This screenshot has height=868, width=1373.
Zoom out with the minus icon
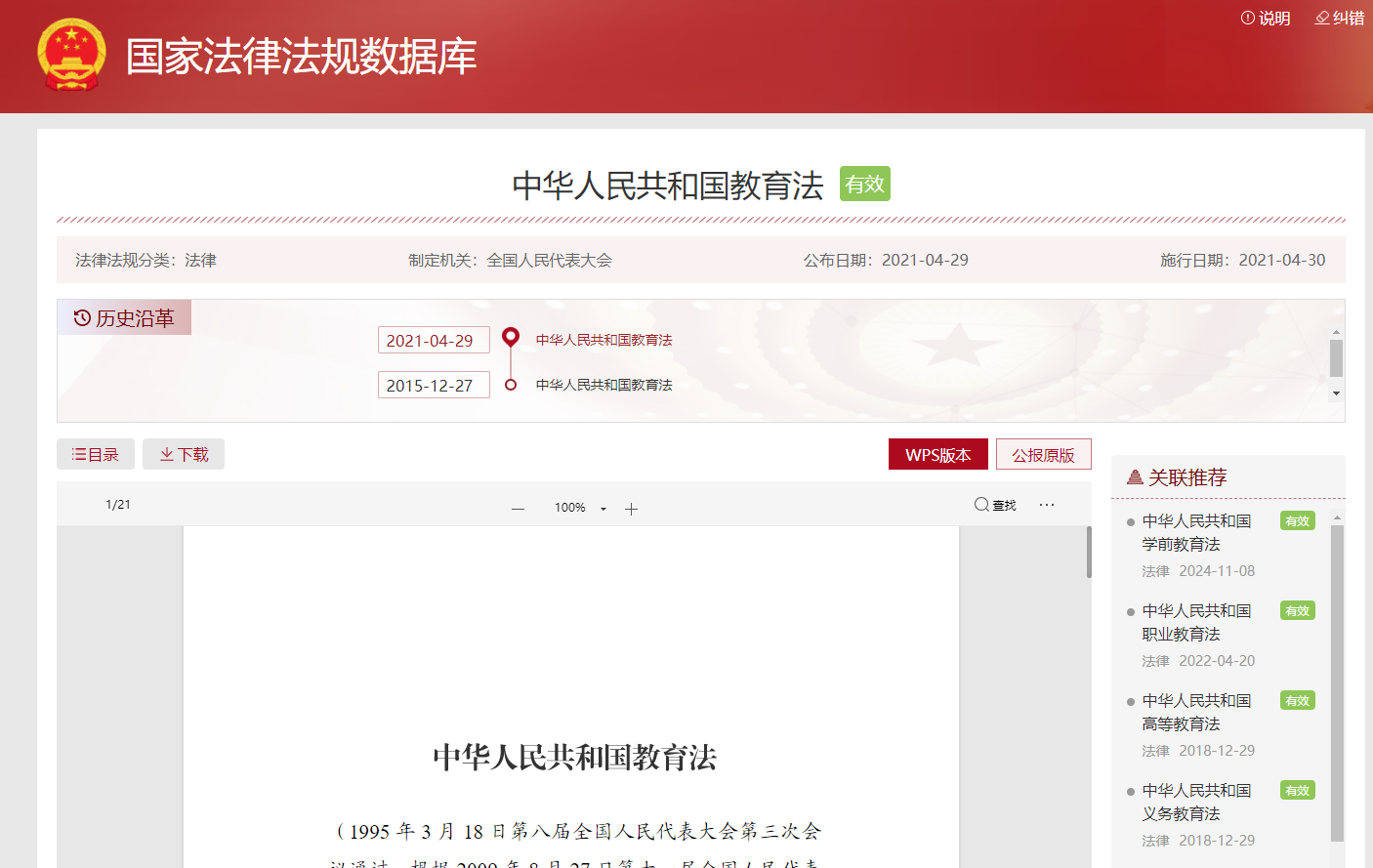518,509
